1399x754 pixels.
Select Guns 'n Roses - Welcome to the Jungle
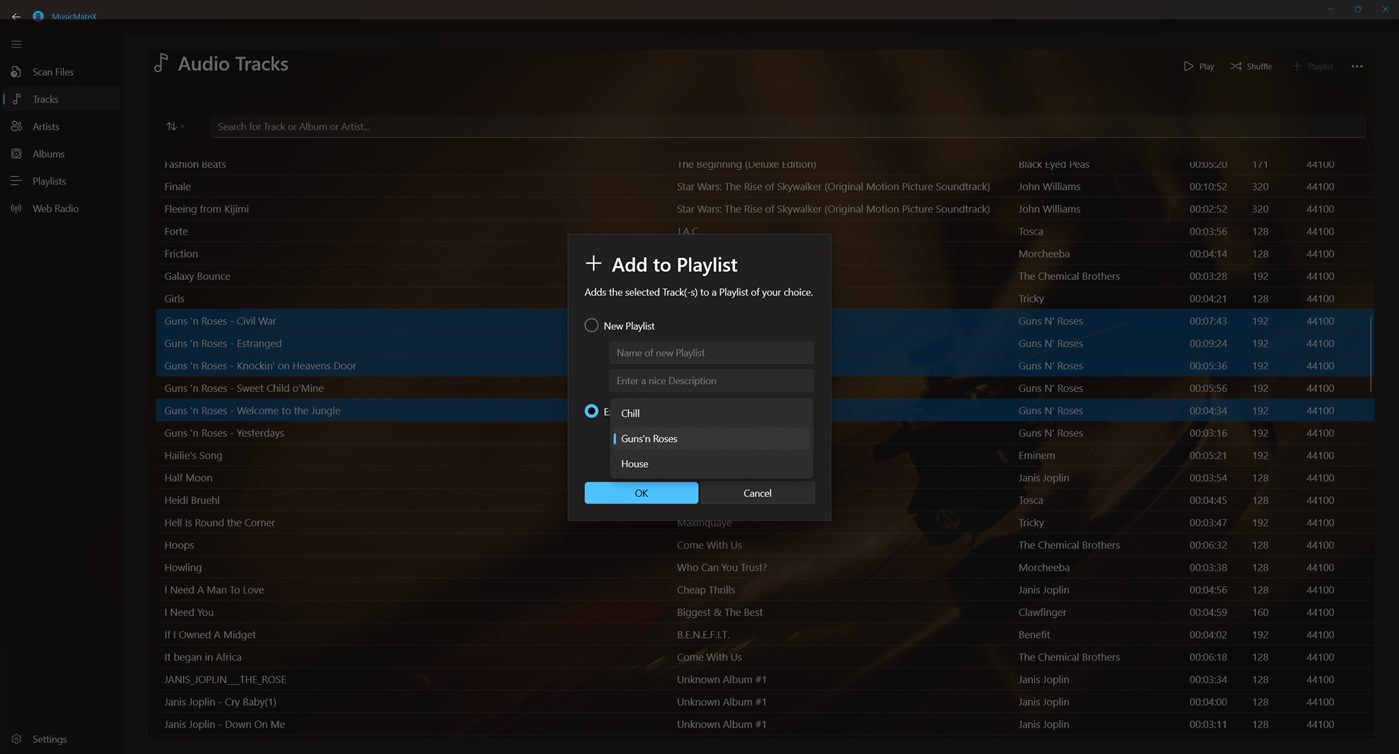(x=765, y=410)
